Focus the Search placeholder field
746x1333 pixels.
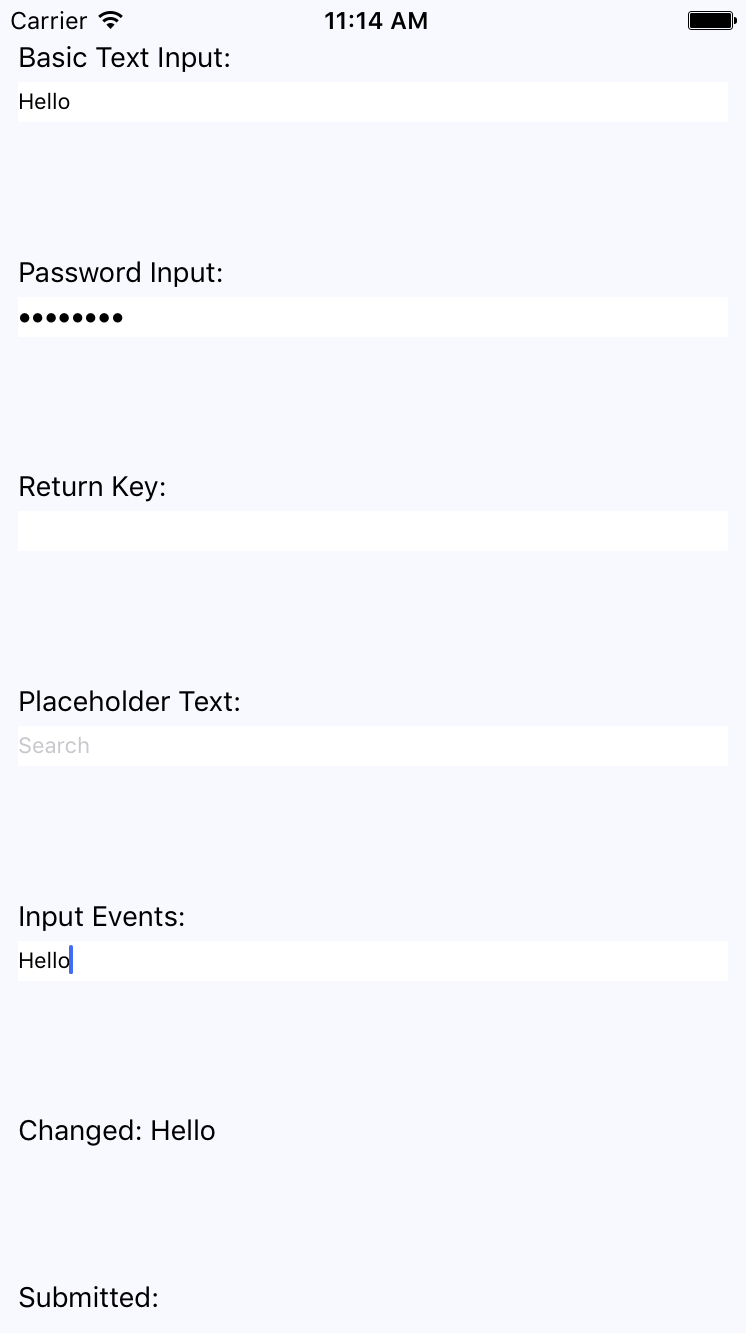pos(372,746)
